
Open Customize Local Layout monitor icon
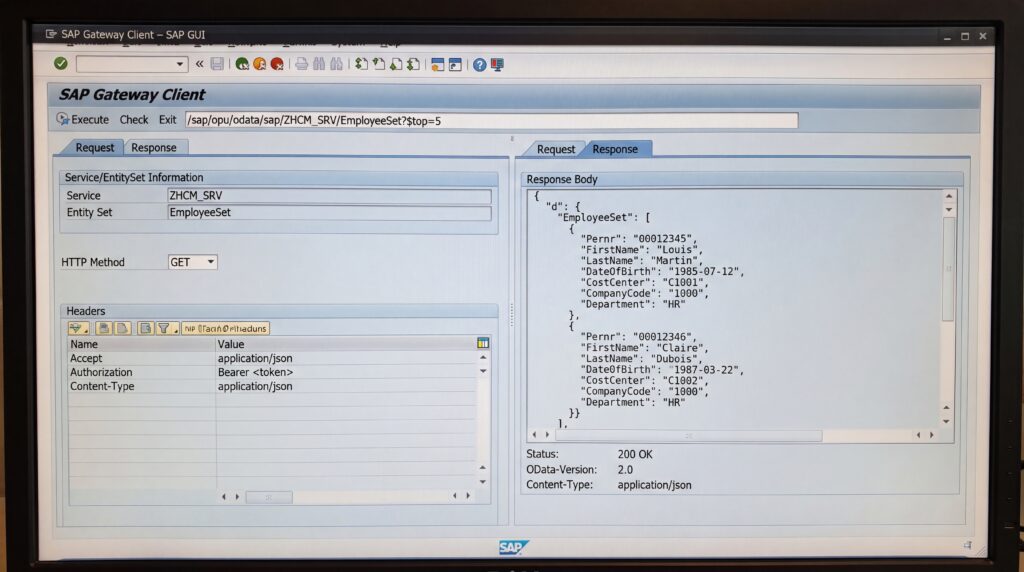(x=498, y=65)
